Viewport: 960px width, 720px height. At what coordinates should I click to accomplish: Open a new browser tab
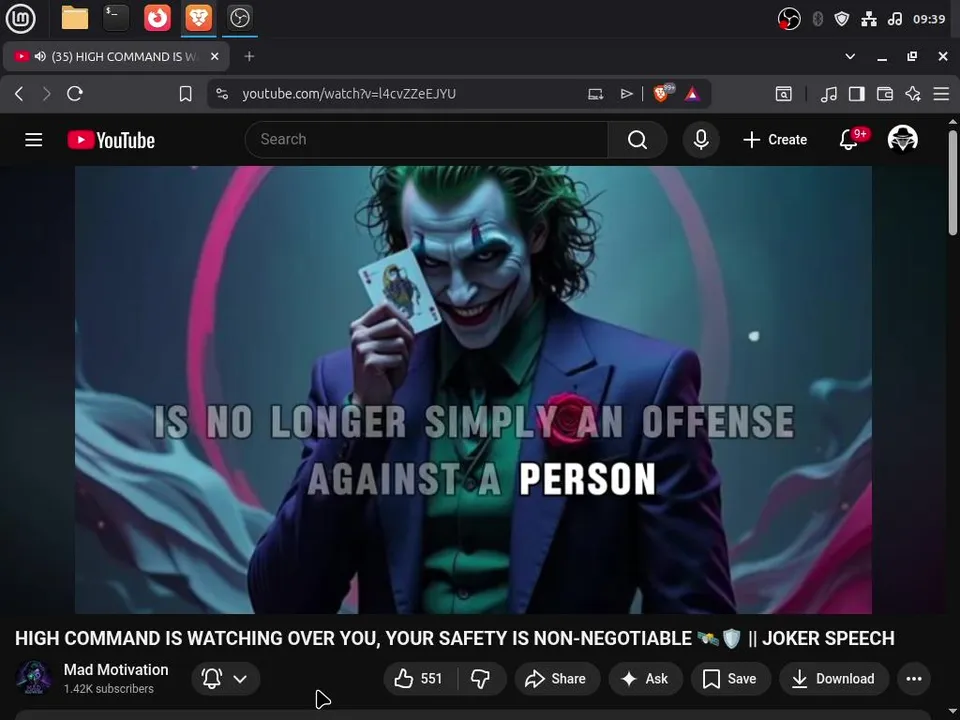coord(249,56)
